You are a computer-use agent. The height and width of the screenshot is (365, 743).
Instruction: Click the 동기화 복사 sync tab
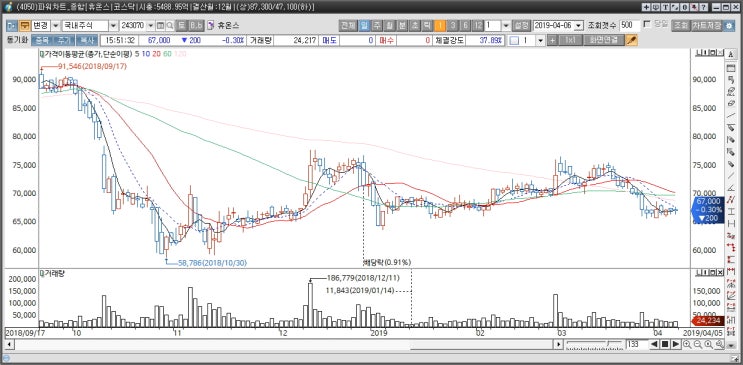click(86, 40)
